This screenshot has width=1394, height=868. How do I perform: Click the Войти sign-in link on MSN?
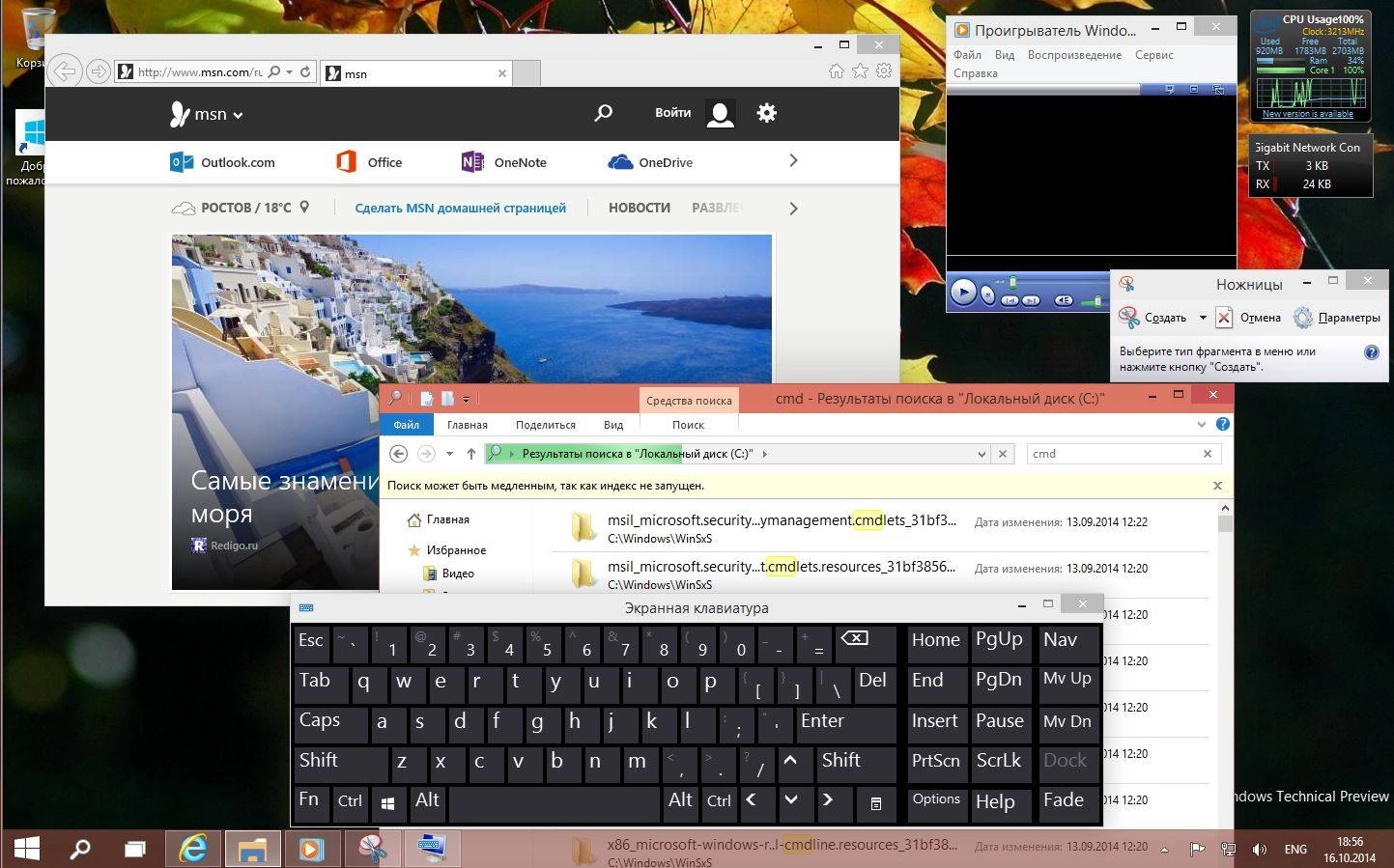[672, 113]
